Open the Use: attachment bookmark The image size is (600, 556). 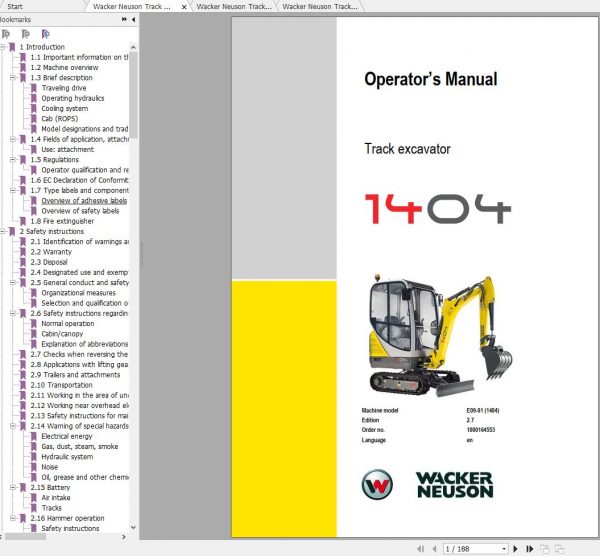point(67,150)
